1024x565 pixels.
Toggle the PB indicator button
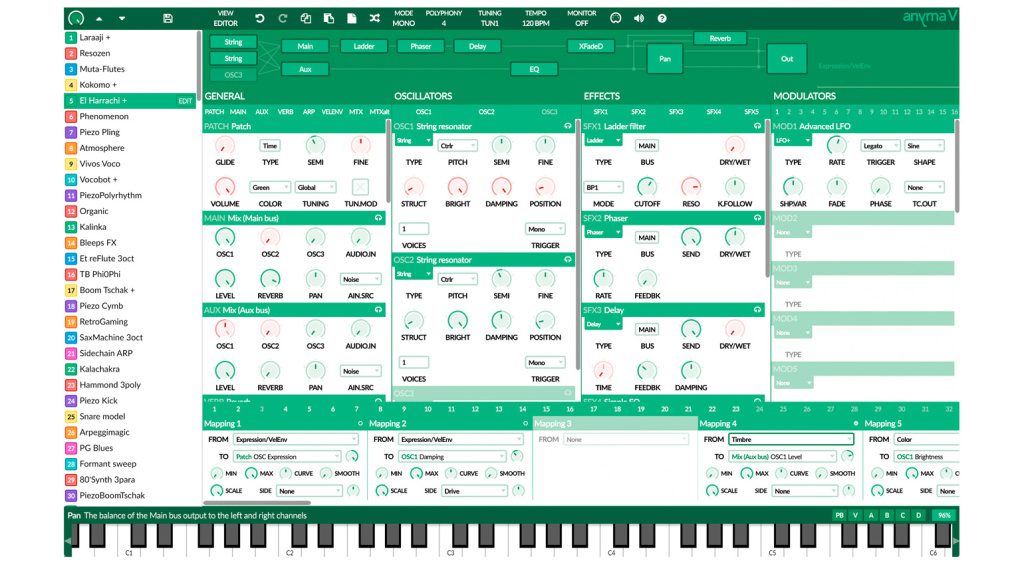pyautogui.click(x=839, y=515)
